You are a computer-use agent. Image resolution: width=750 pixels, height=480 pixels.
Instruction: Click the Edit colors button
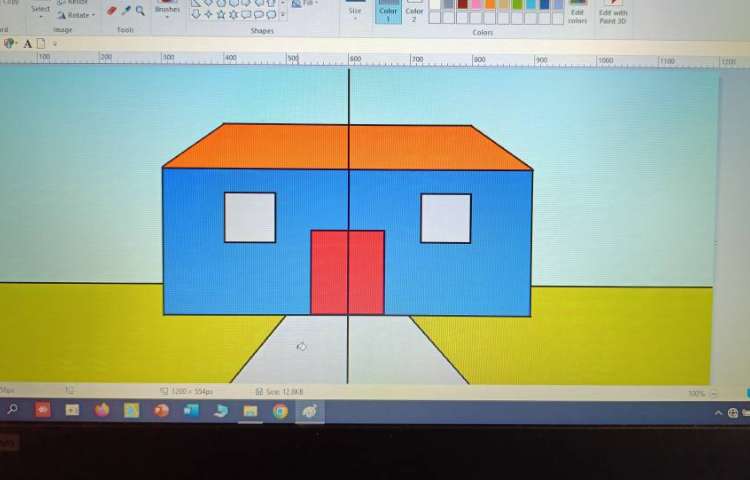click(578, 14)
